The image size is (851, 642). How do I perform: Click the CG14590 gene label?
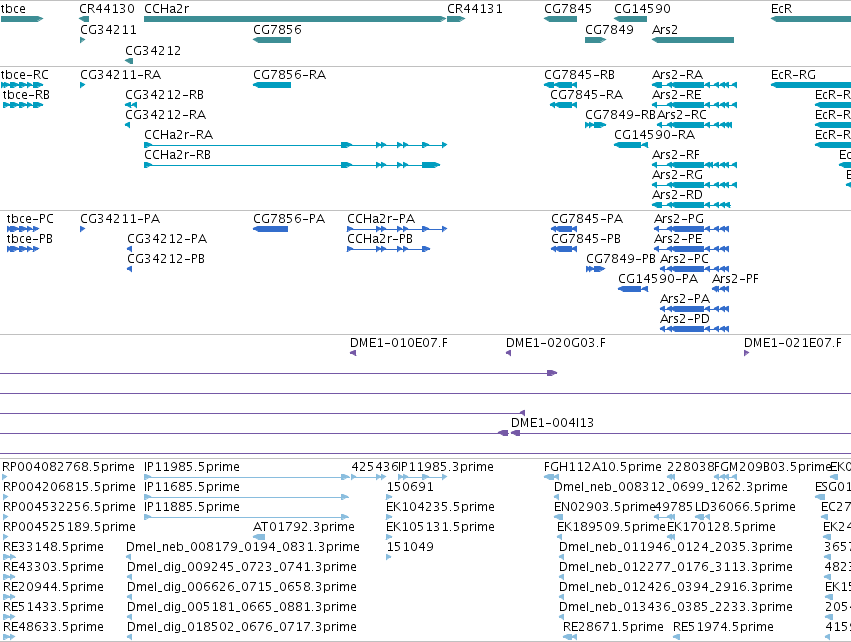click(642, 9)
